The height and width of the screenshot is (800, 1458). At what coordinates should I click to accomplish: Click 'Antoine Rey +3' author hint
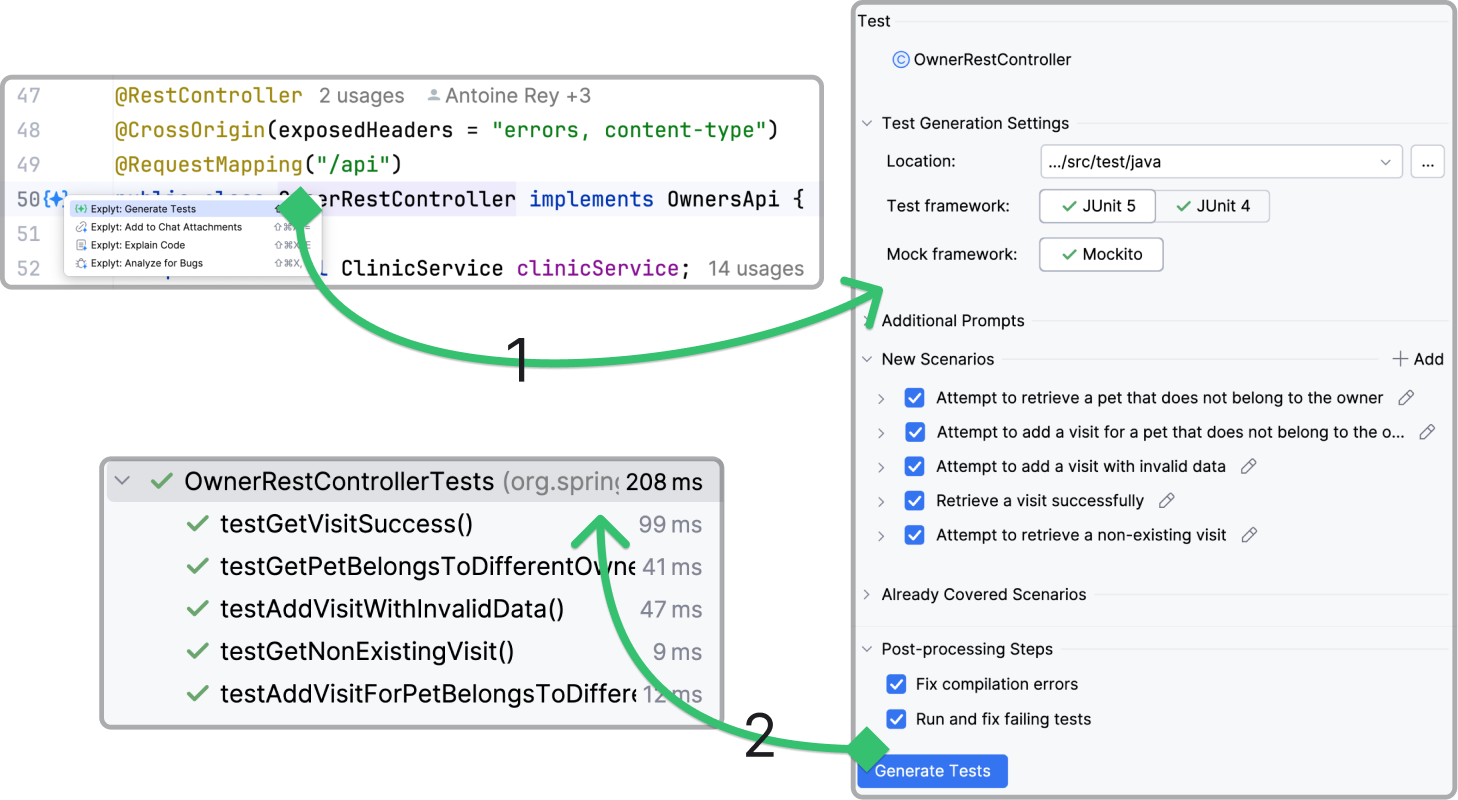click(518, 96)
